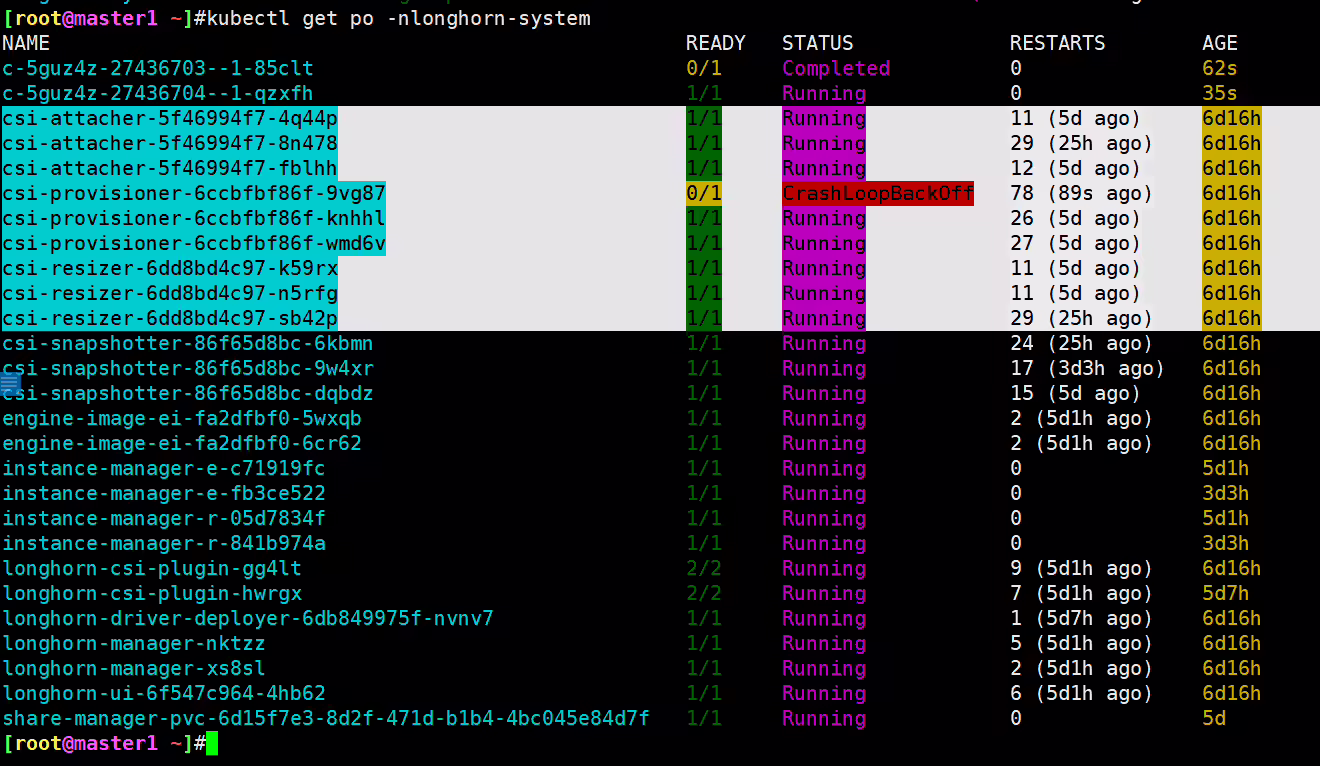Click restart count 78 (89s ago)
Viewport: 1320px width, 766px height.
click(x=1082, y=193)
